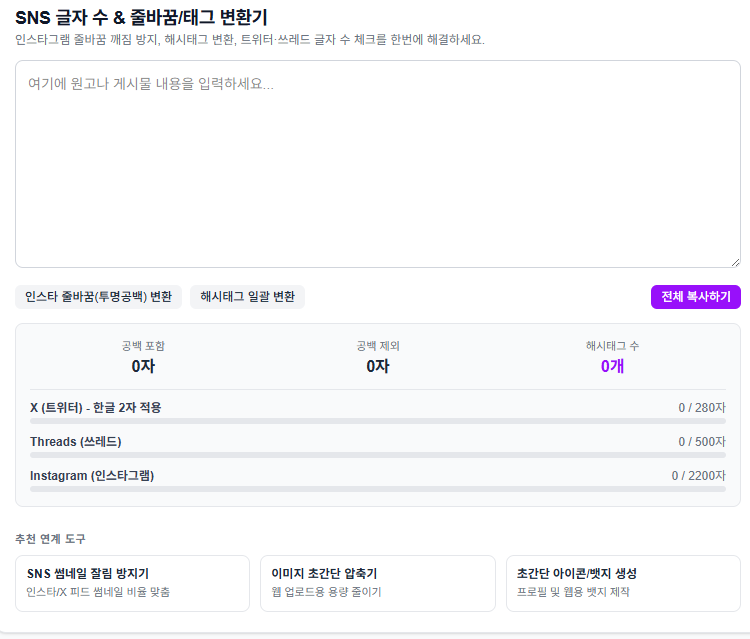Click the X (트위터) character progress bar
750x639 pixels.
click(x=378, y=421)
